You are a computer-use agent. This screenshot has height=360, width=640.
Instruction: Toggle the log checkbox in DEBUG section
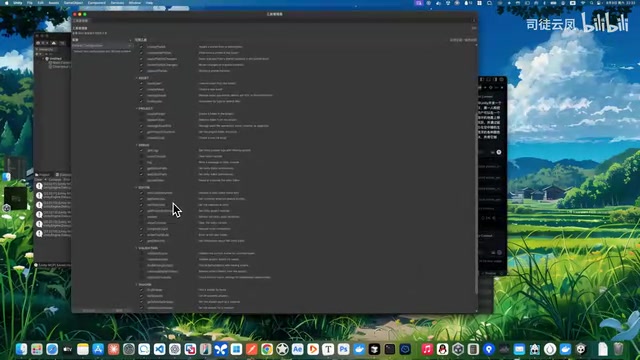(142, 162)
